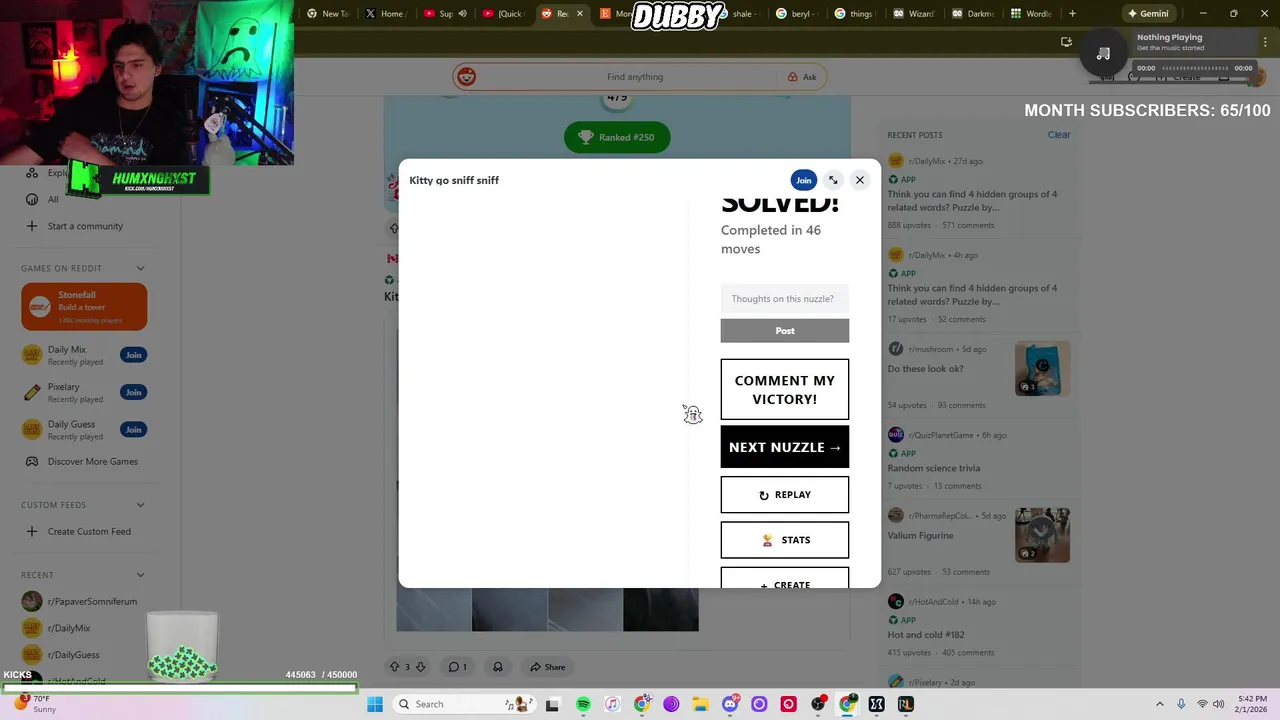
Task: Open Valium Figurine post
Action: (x=921, y=535)
